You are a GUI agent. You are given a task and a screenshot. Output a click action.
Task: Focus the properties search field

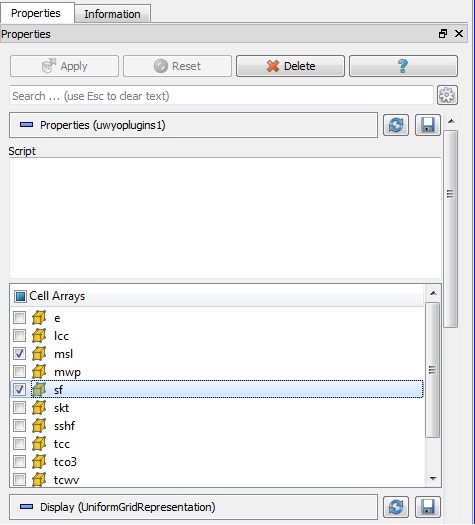[x=221, y=96]
